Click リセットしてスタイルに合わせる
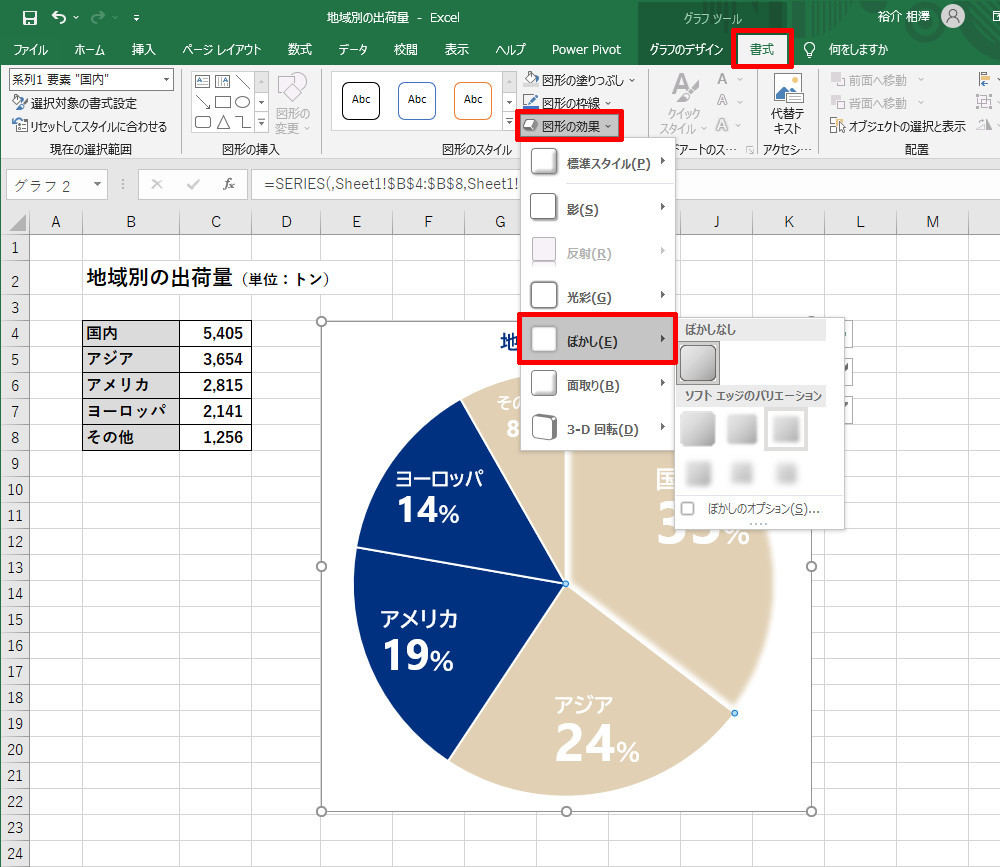The height and width of the screenshot is (867, 1000). pos(95,124)
